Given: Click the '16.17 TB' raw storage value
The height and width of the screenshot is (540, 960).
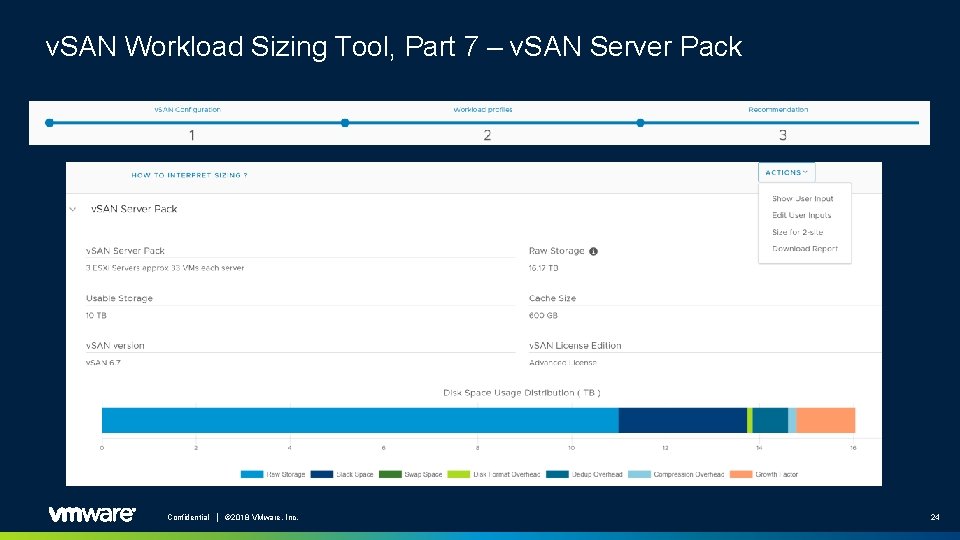Looking at the screenshot, I should coord(544,268).
